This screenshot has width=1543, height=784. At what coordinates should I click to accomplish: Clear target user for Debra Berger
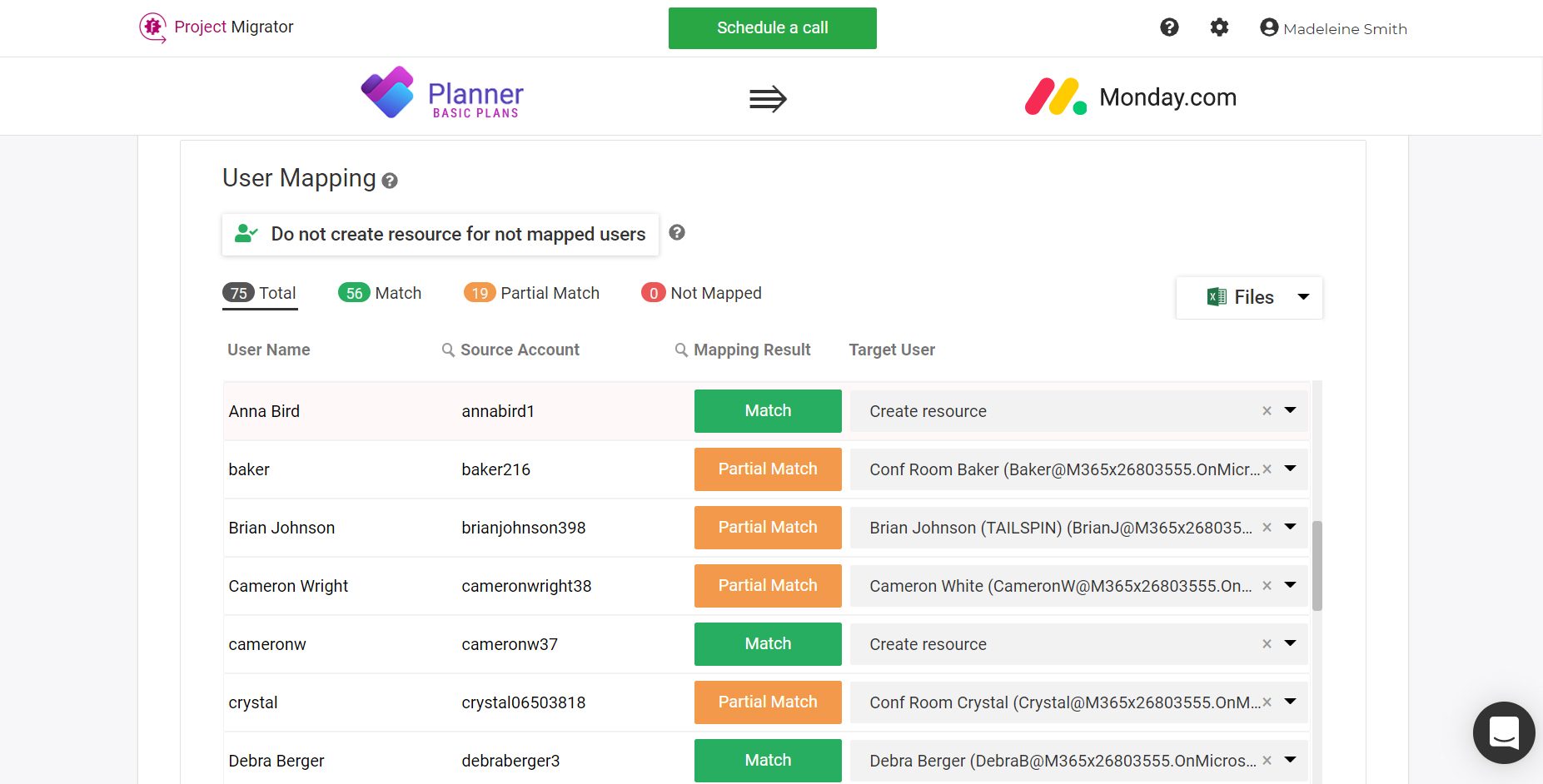point(1267,761)
